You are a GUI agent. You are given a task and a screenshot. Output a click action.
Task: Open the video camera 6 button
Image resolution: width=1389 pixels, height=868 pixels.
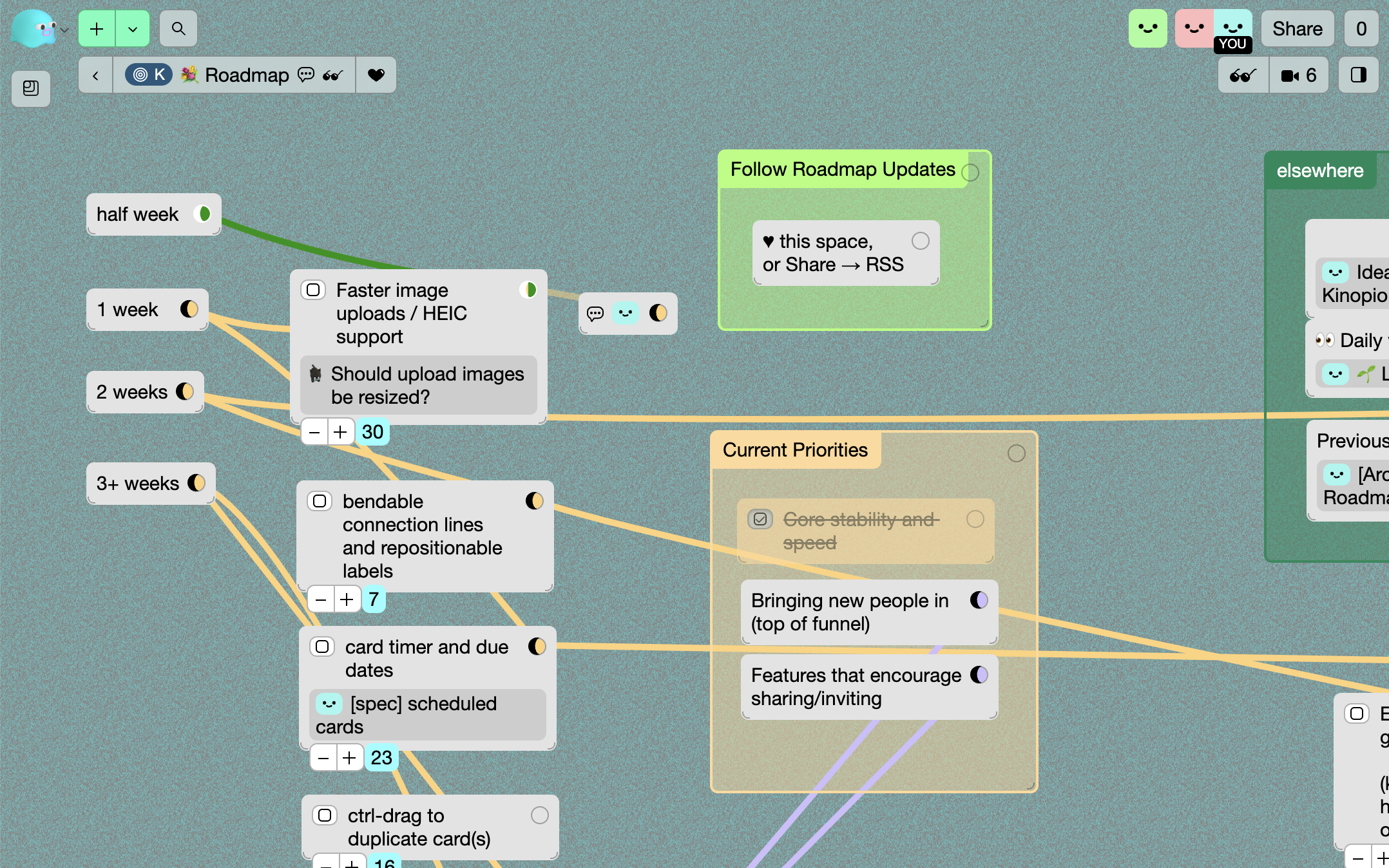pos(1299,75)
